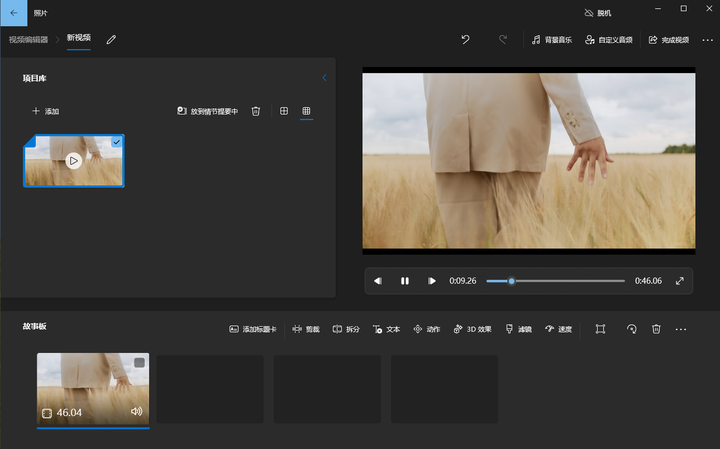
Task: Toggle the library clip selection checkmark
Action: coord(117,142)
